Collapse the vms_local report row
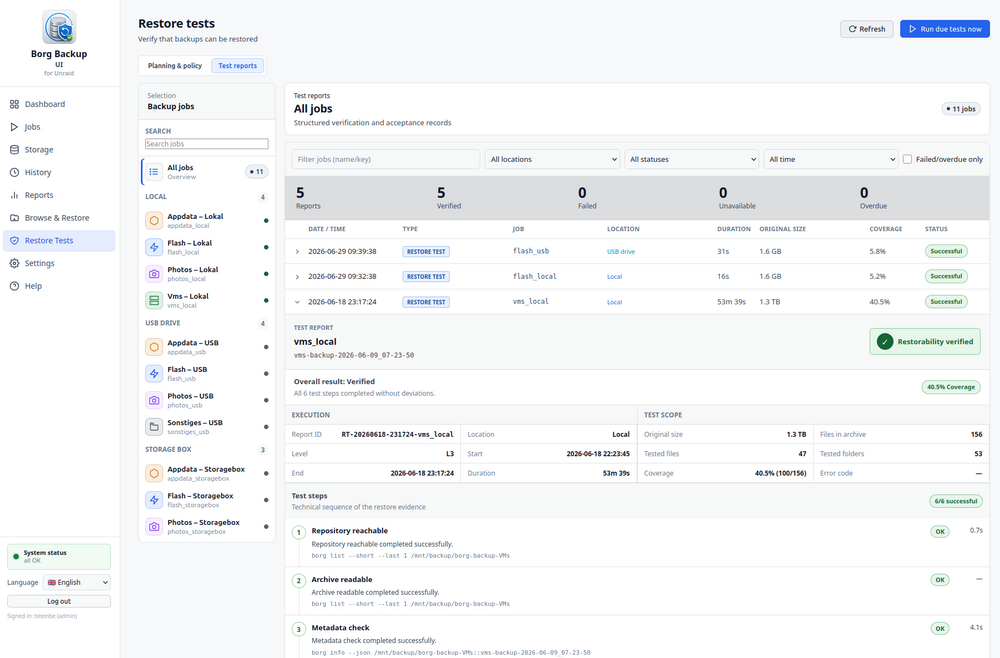 297,302
